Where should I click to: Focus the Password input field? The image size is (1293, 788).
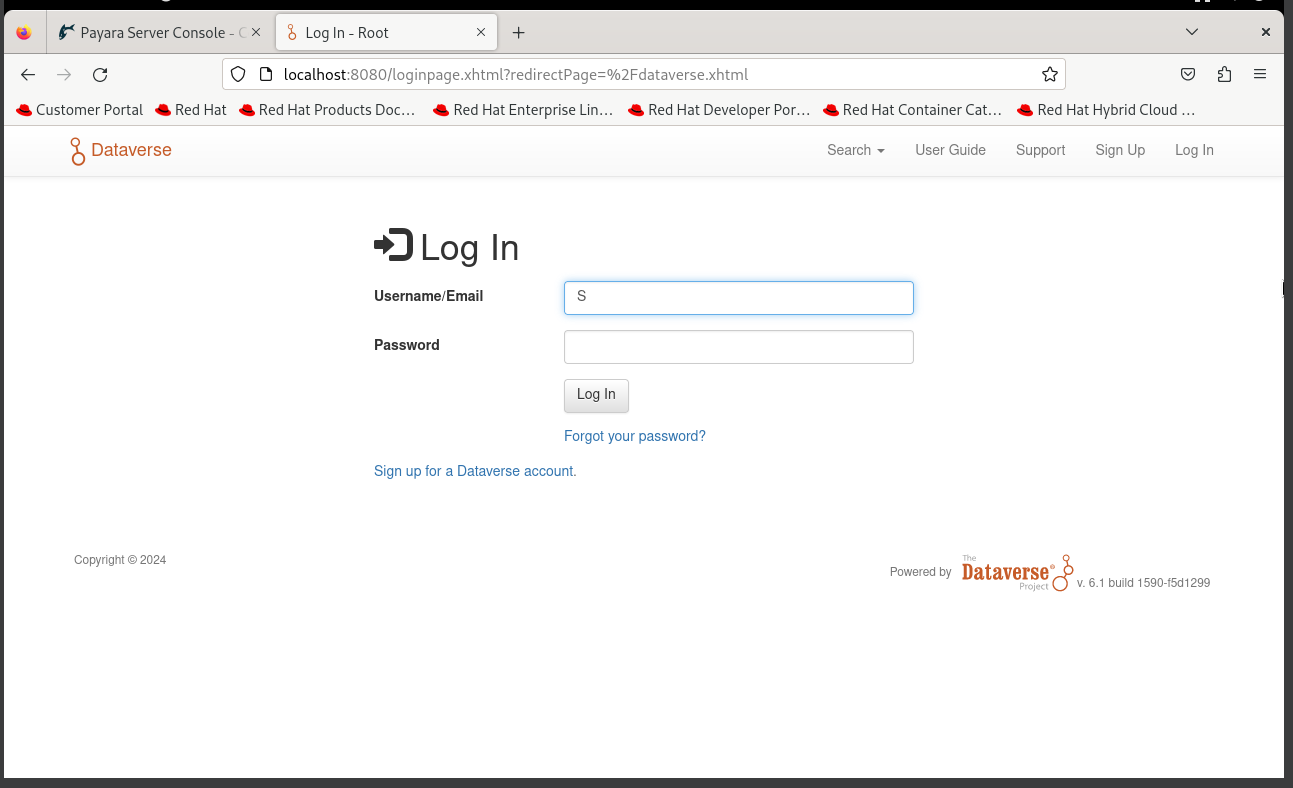coord(738,347)
